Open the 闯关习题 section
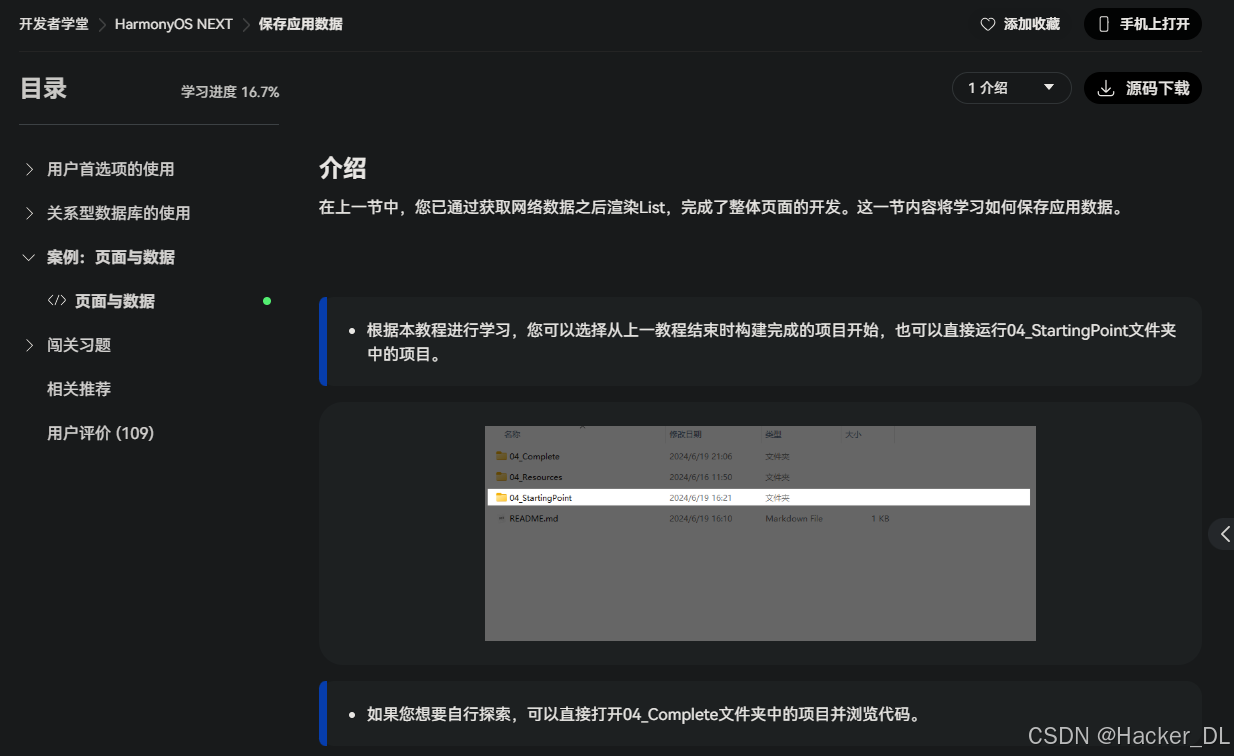1234x756 pixels. tap(79, 345)
